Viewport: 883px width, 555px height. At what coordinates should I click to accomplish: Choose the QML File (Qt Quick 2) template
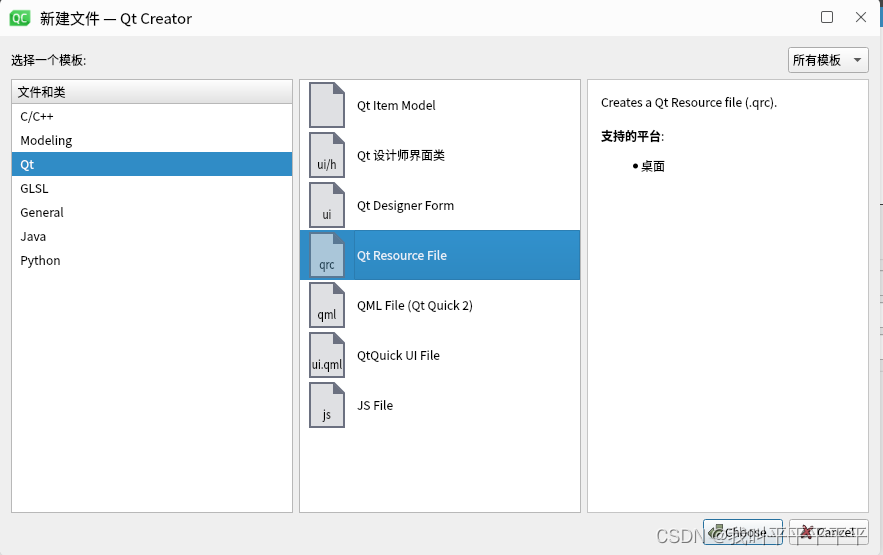(440, 305)
